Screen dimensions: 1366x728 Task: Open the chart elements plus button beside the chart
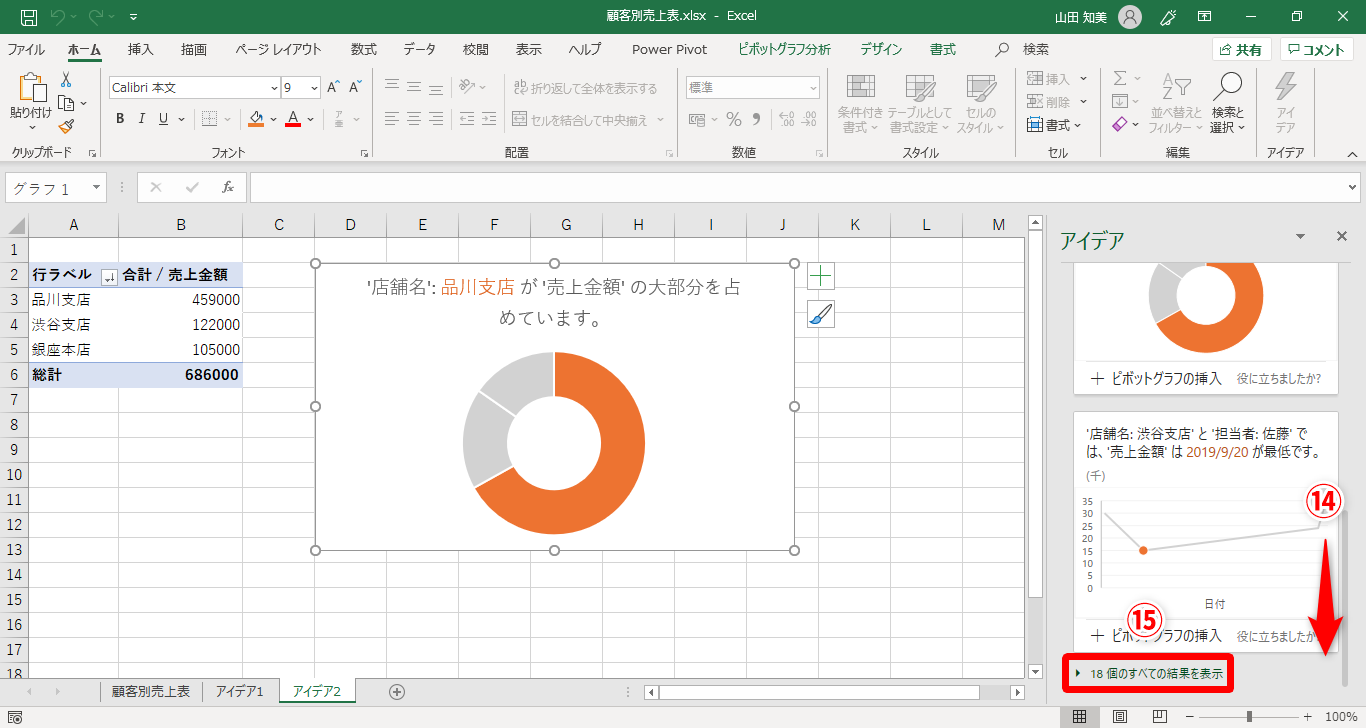pyautogui.click(x=820, y=276)
